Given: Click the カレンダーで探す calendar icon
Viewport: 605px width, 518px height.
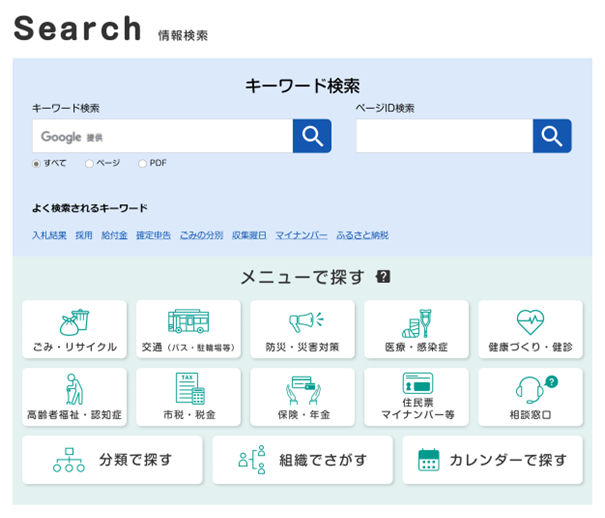Looking at the screenshot, I should (429, 460).
